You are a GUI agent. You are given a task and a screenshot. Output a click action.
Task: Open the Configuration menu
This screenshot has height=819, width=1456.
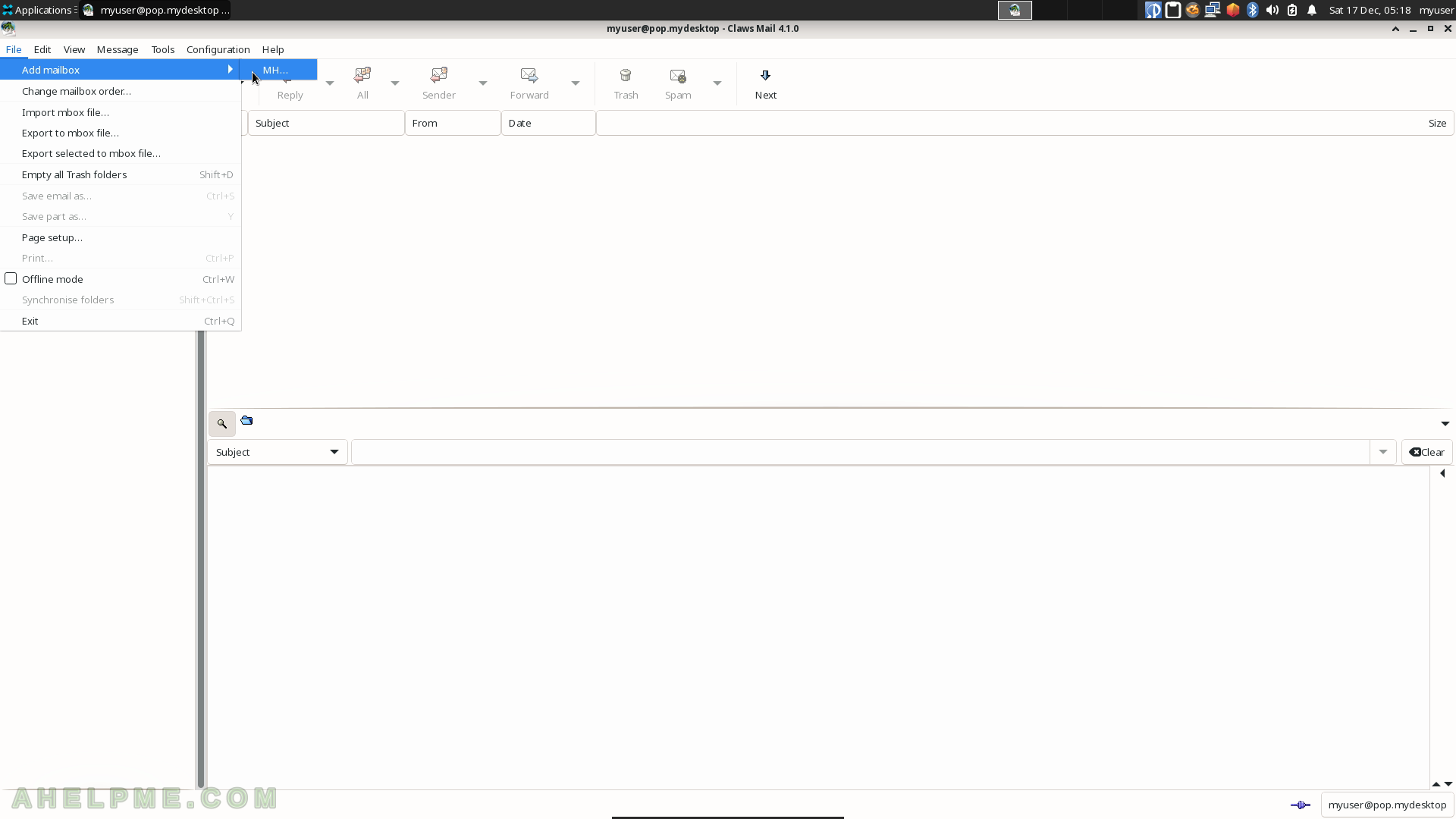point(218,49)
